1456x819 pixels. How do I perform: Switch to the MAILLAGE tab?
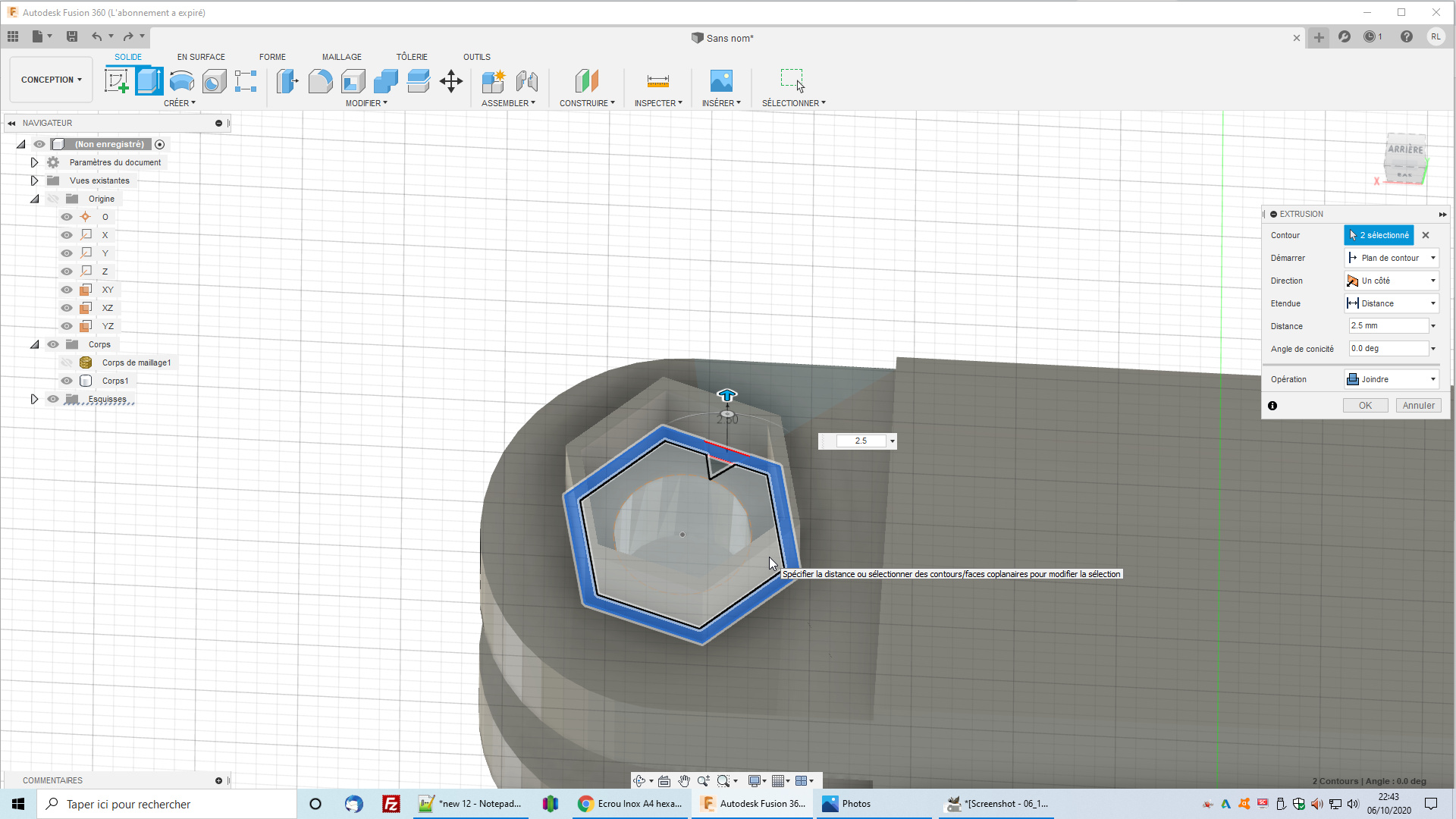pyautogui.click(x=341, y=57)
